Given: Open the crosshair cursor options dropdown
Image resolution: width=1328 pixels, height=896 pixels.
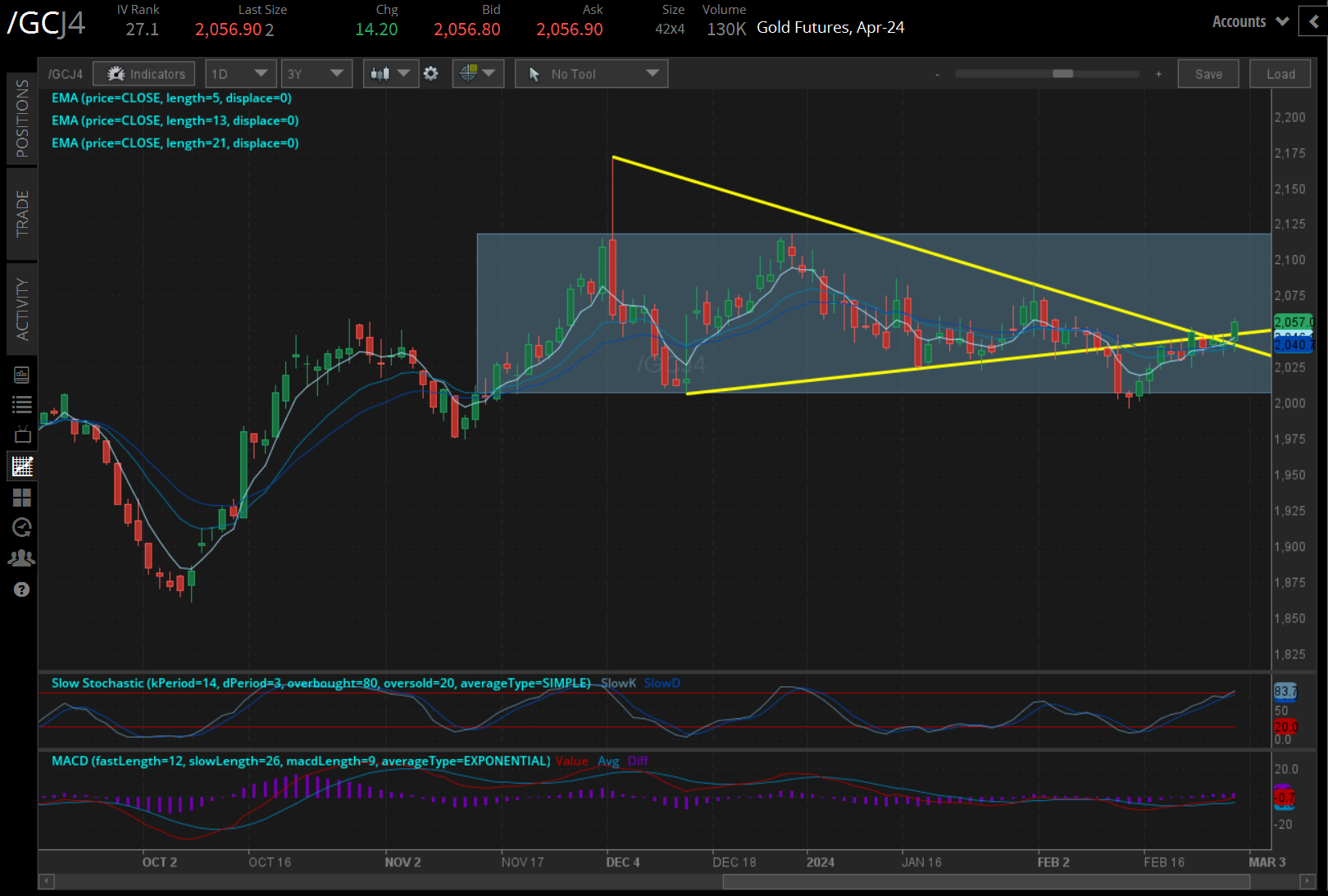Looking at the screenshot, I should click(x=478, y=74).
